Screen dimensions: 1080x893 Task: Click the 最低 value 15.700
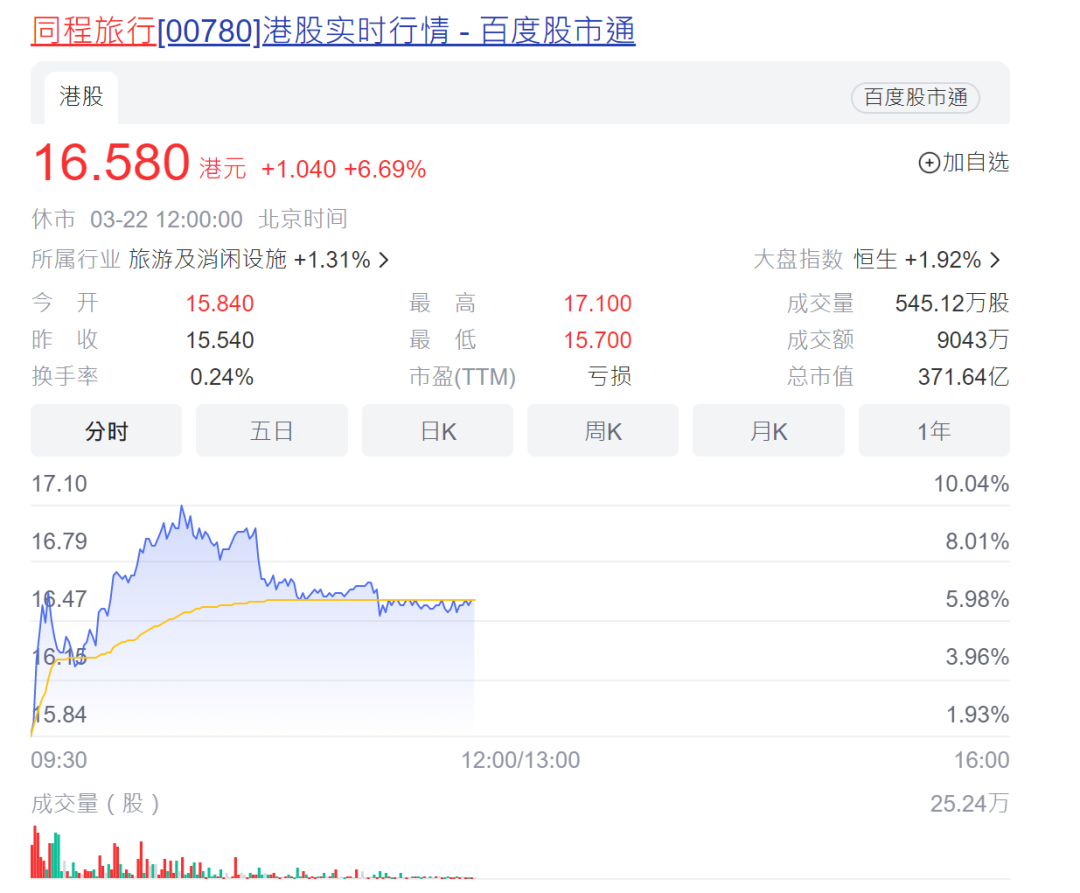coord(597,340)
